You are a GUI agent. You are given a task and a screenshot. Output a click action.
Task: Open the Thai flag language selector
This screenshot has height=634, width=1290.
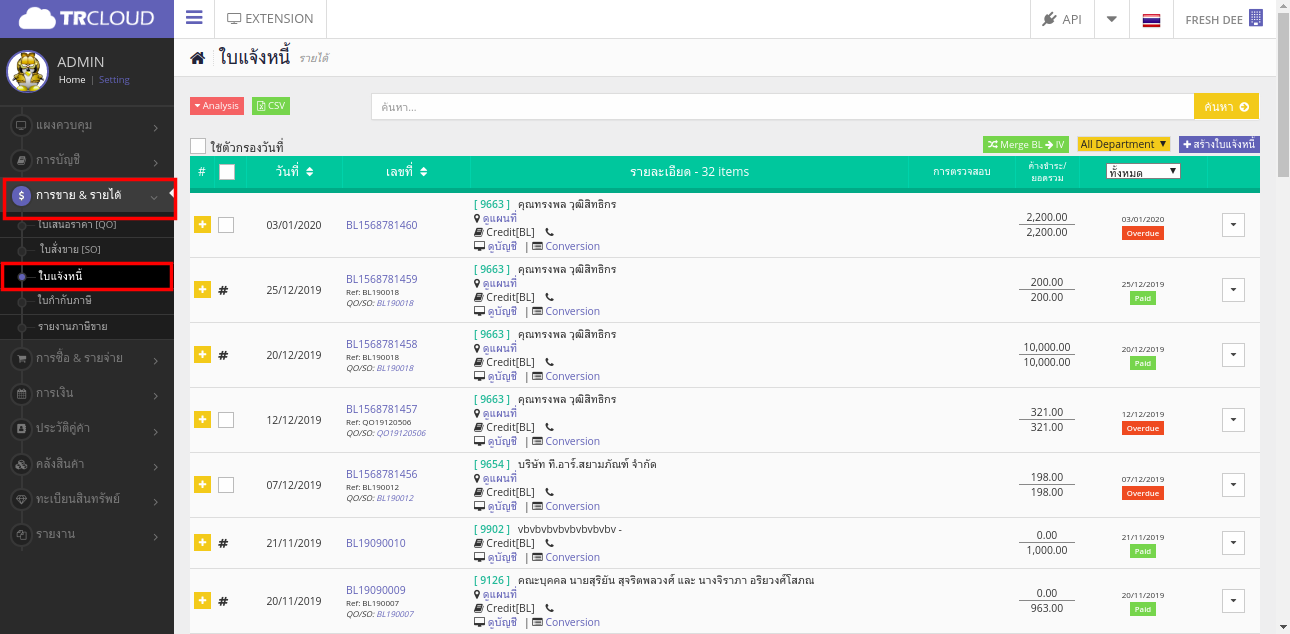click(1151, 20)
